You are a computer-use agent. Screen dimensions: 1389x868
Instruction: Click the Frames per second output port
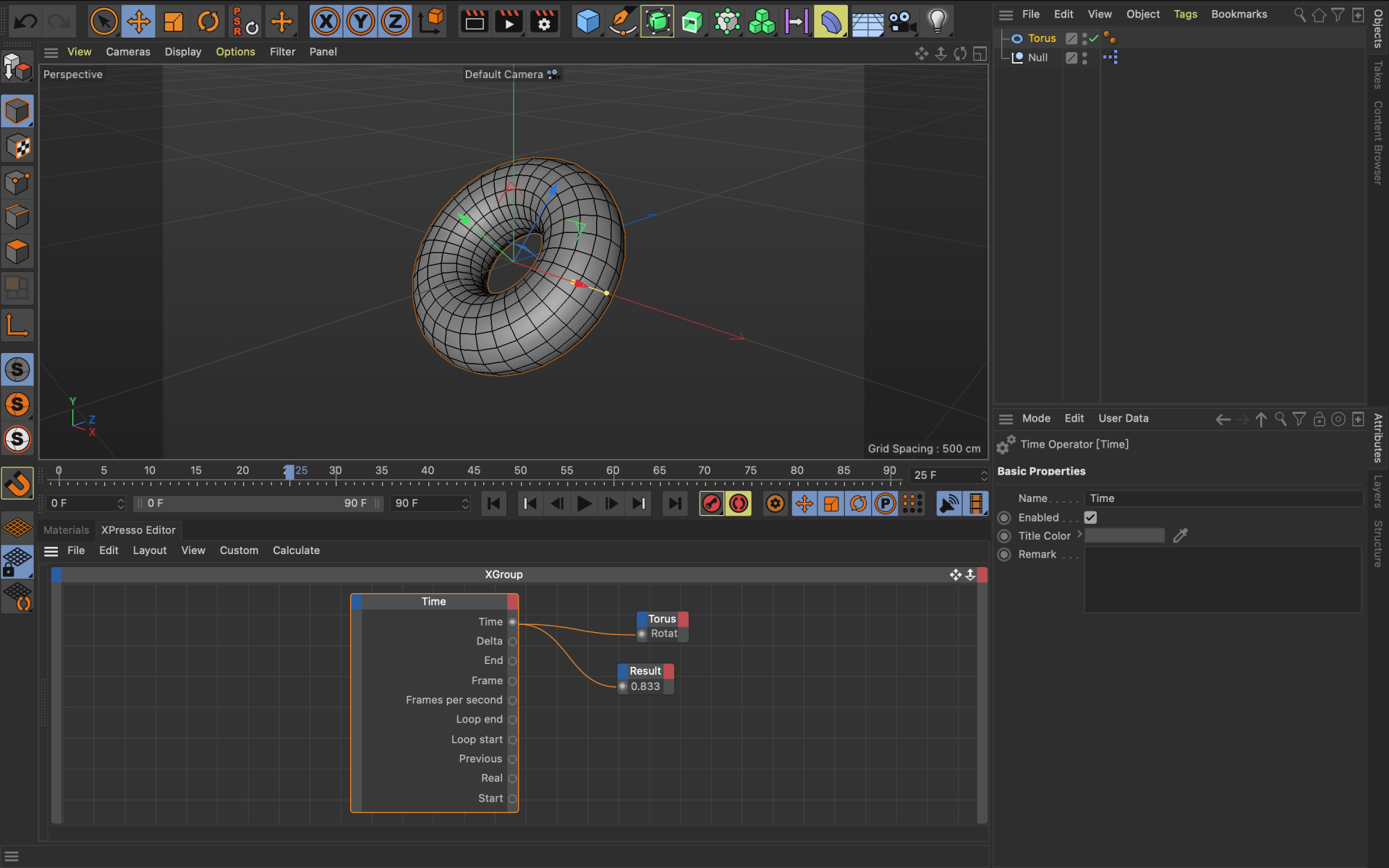tap(512, 700)
